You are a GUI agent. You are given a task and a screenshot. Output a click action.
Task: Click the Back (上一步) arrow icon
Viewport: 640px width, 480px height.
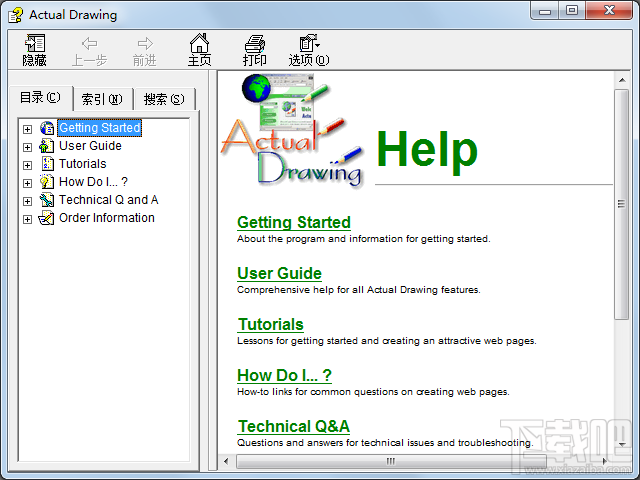89,43
